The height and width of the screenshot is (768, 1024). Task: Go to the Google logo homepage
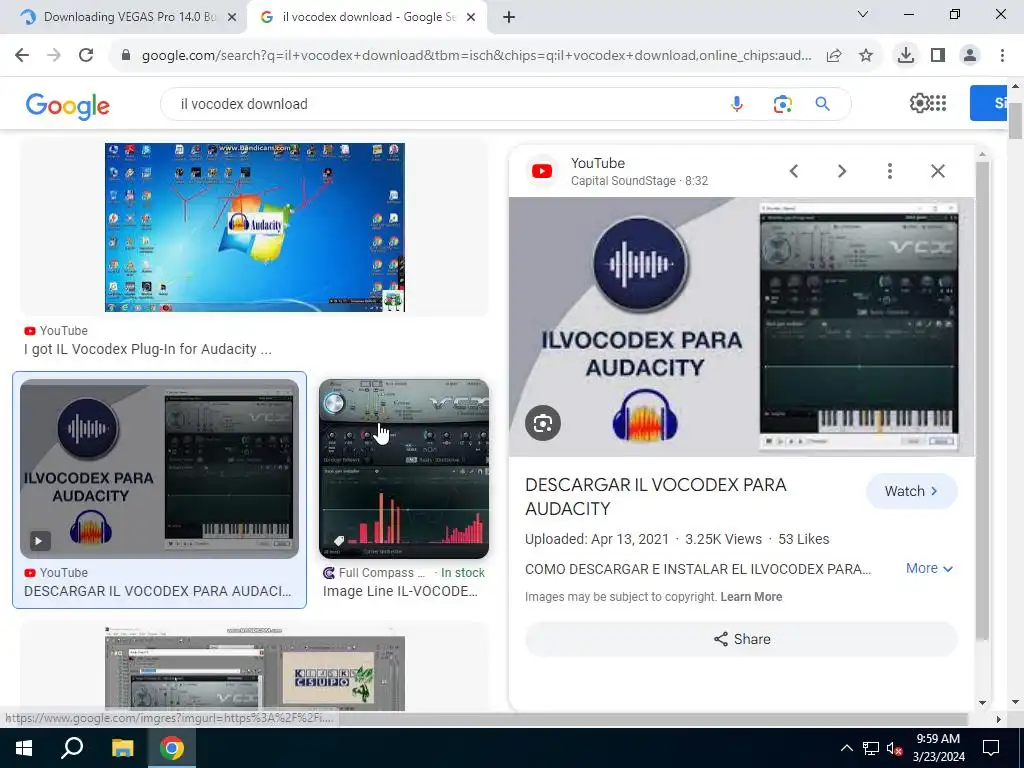pyautogui.click(x=68, y=106)
